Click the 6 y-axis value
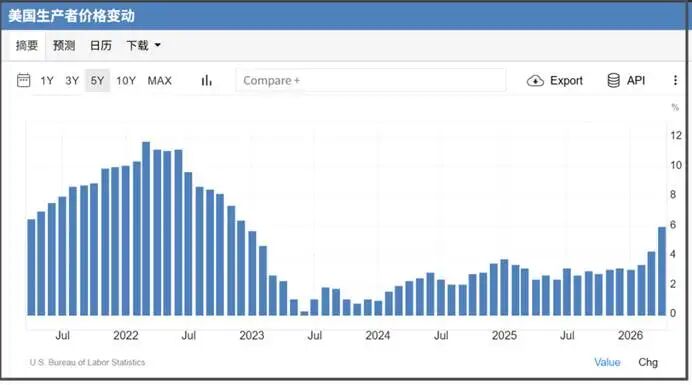 (x=673, y=225)
